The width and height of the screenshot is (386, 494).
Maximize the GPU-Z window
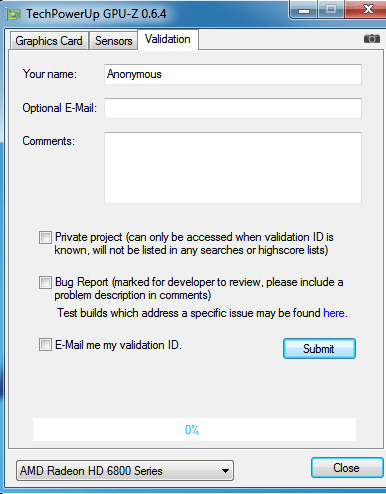pos(331,9)
